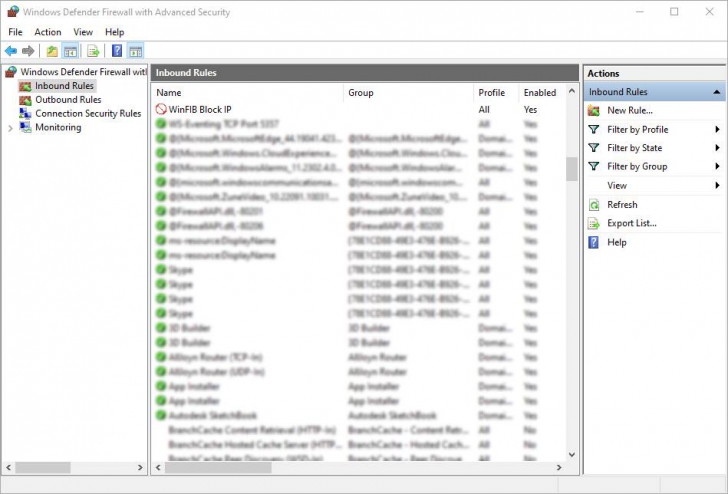Click Export List... in Actions pane

click(631, 223)
